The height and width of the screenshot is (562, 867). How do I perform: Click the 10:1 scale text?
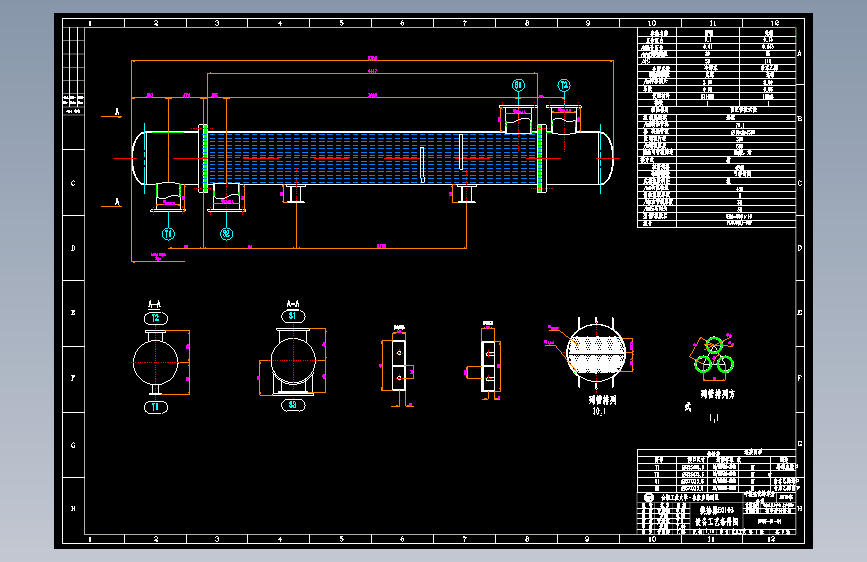pos(599,412)
